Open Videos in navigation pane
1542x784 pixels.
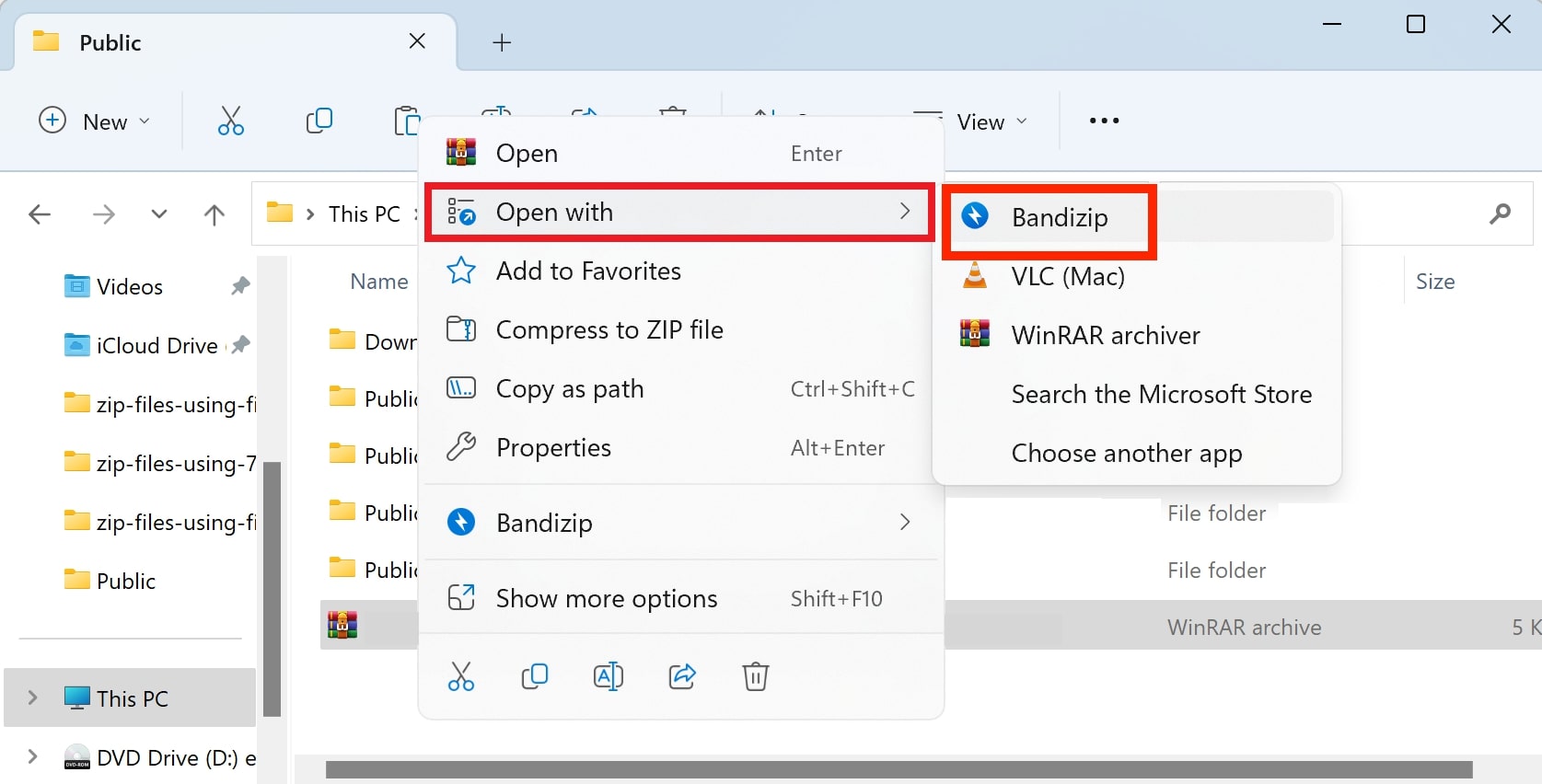coord(129,286)
